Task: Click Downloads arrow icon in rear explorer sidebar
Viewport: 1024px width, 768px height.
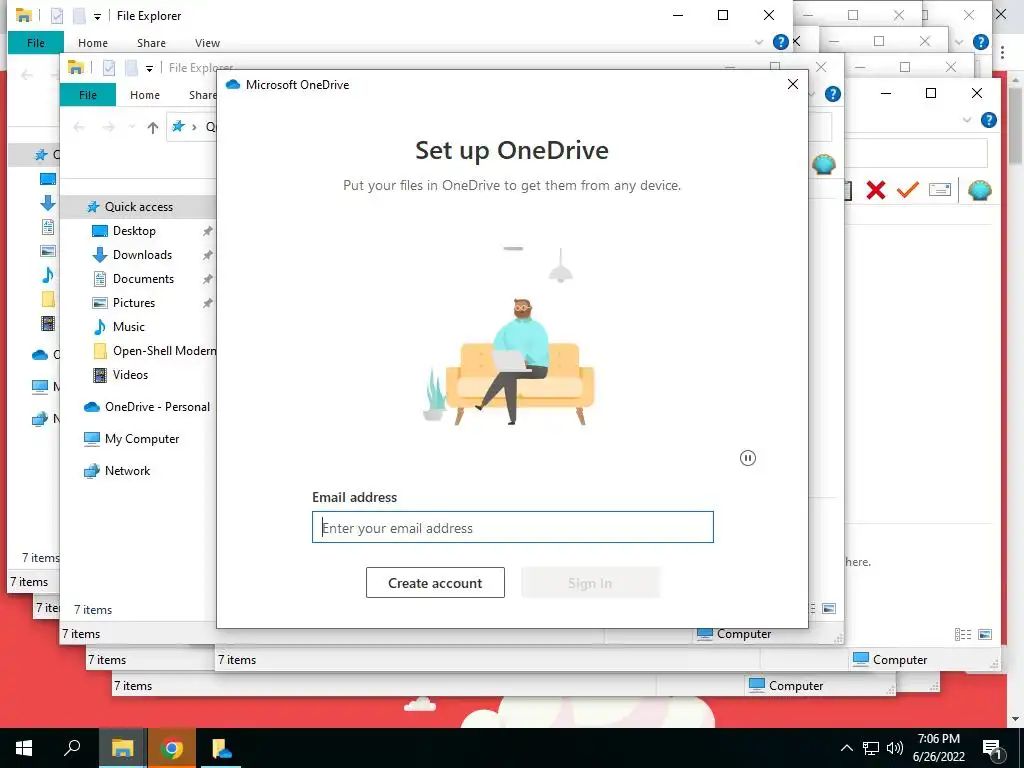Action: (48, 203)
